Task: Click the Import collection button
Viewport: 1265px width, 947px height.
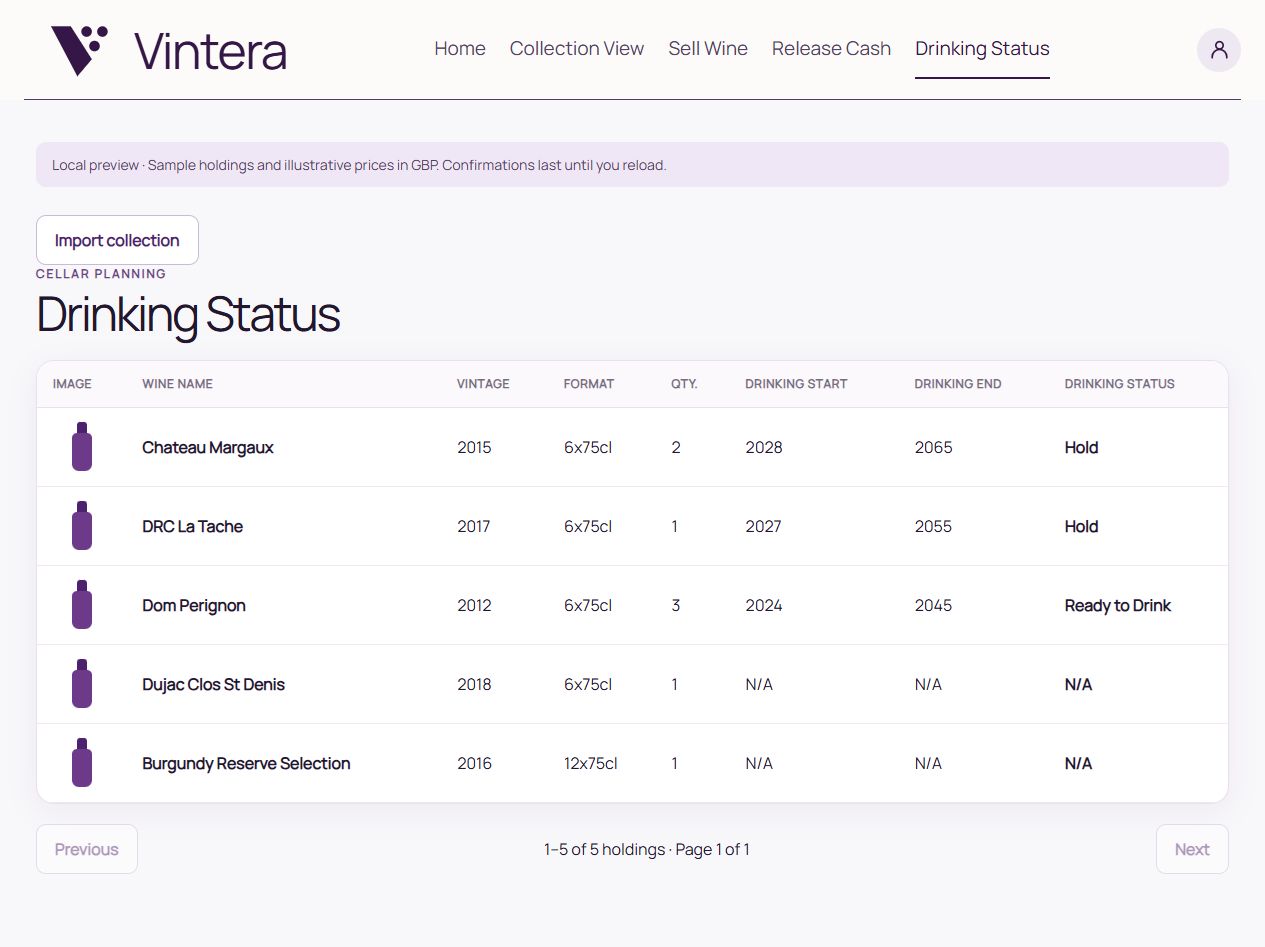Action: coord(117,240)
